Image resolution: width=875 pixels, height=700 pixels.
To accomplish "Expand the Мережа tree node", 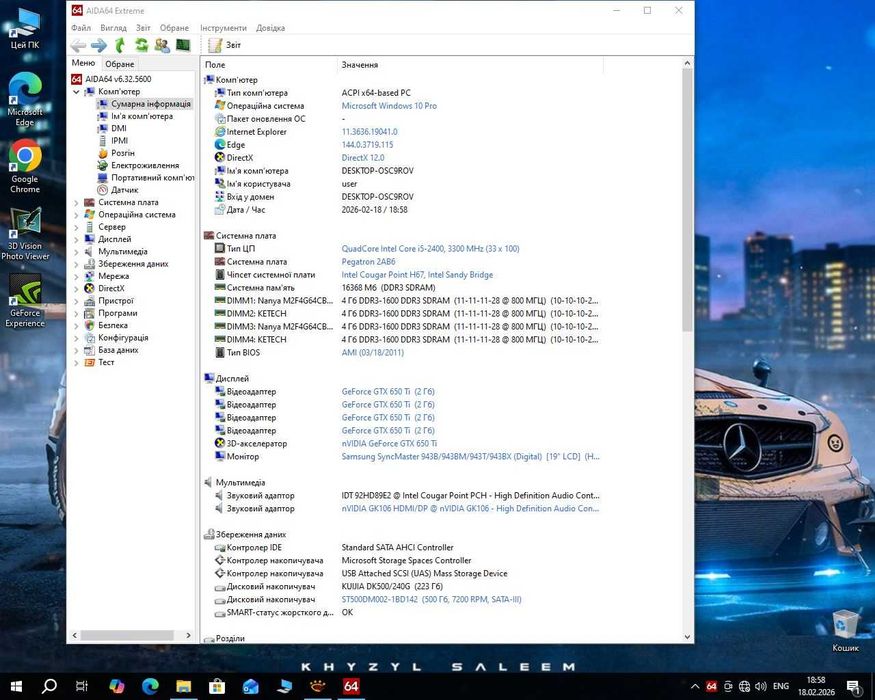I will pyautogui.click(x=76, y=276).
